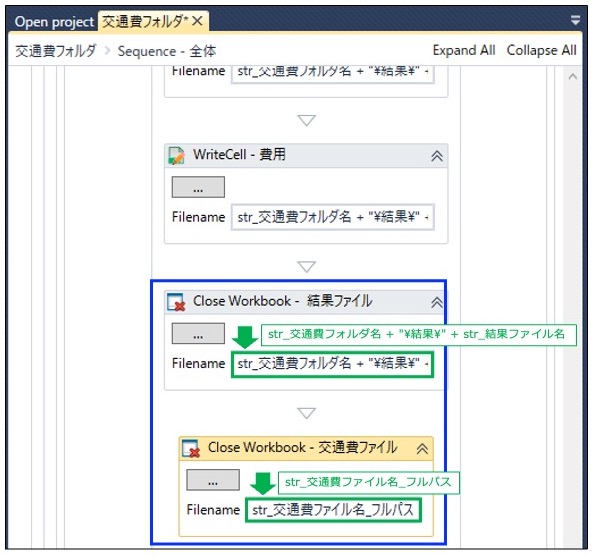
Task: Click Collapse All
Action: pos(541,50)
